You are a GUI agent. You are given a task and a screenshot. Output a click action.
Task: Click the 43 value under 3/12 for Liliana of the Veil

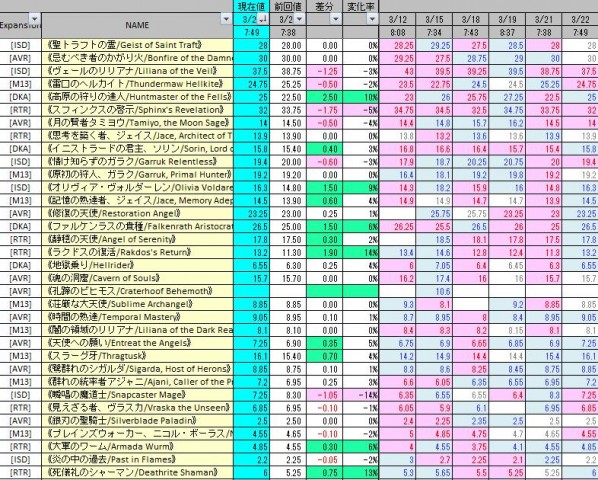pos(397,71)
